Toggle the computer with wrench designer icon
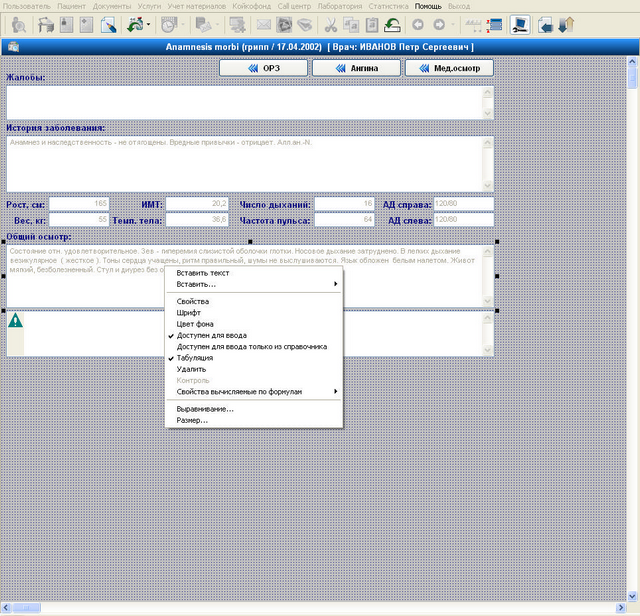The height and width of the screenshot is (616, 640). point(520,25)
